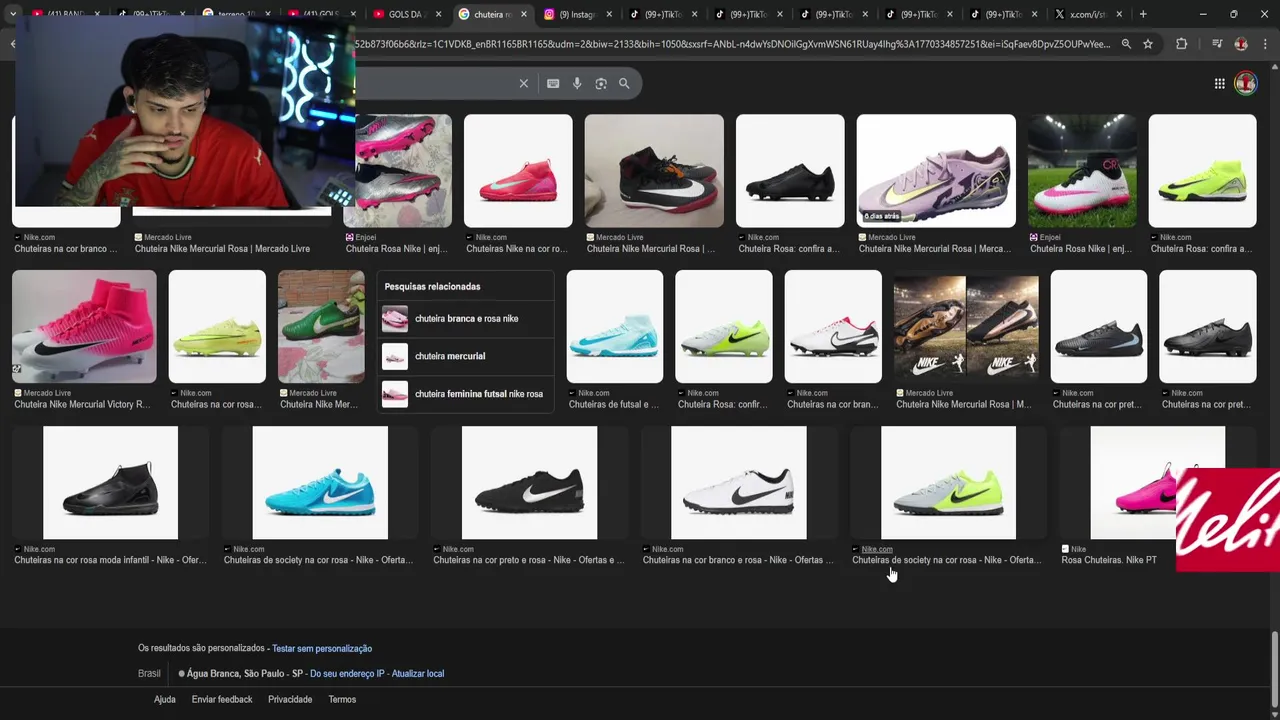Open the CR7 white-pink boot on grass image
Image resolution: width=1280 pixels, height=720 pixels.
tap(1082, 171)
